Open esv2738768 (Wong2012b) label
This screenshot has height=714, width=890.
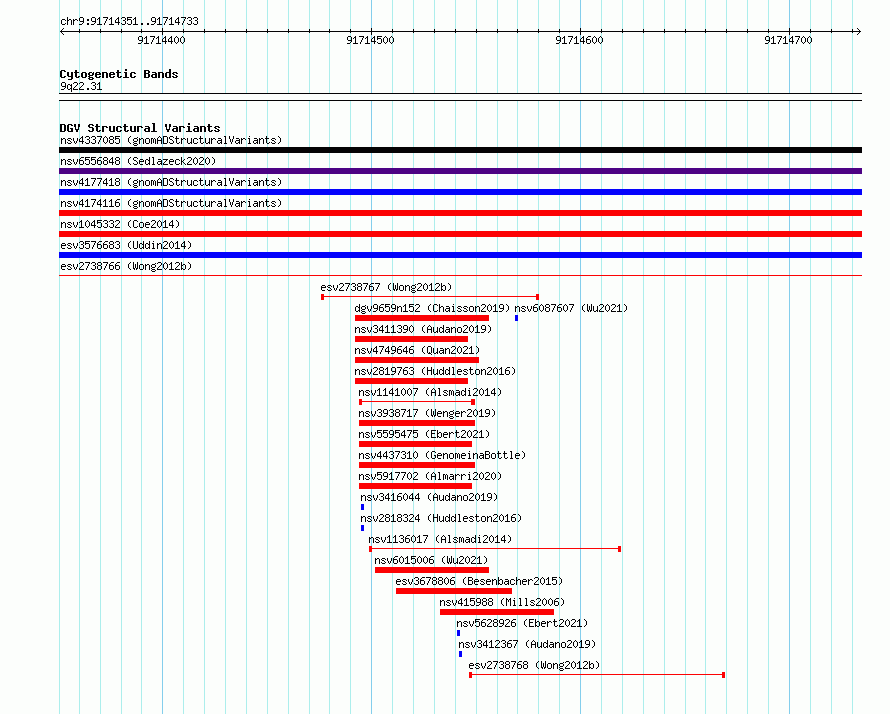click(534, 665)
